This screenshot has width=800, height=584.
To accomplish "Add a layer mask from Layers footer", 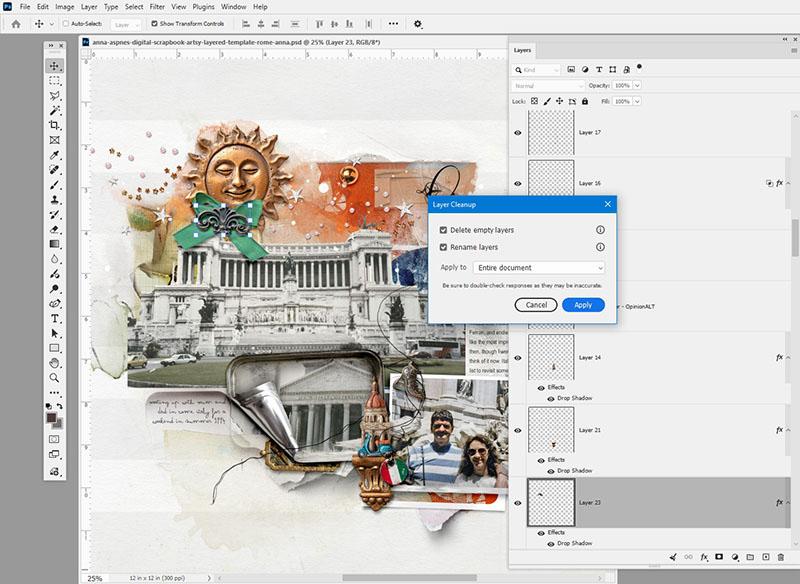I will pos(719,557).
